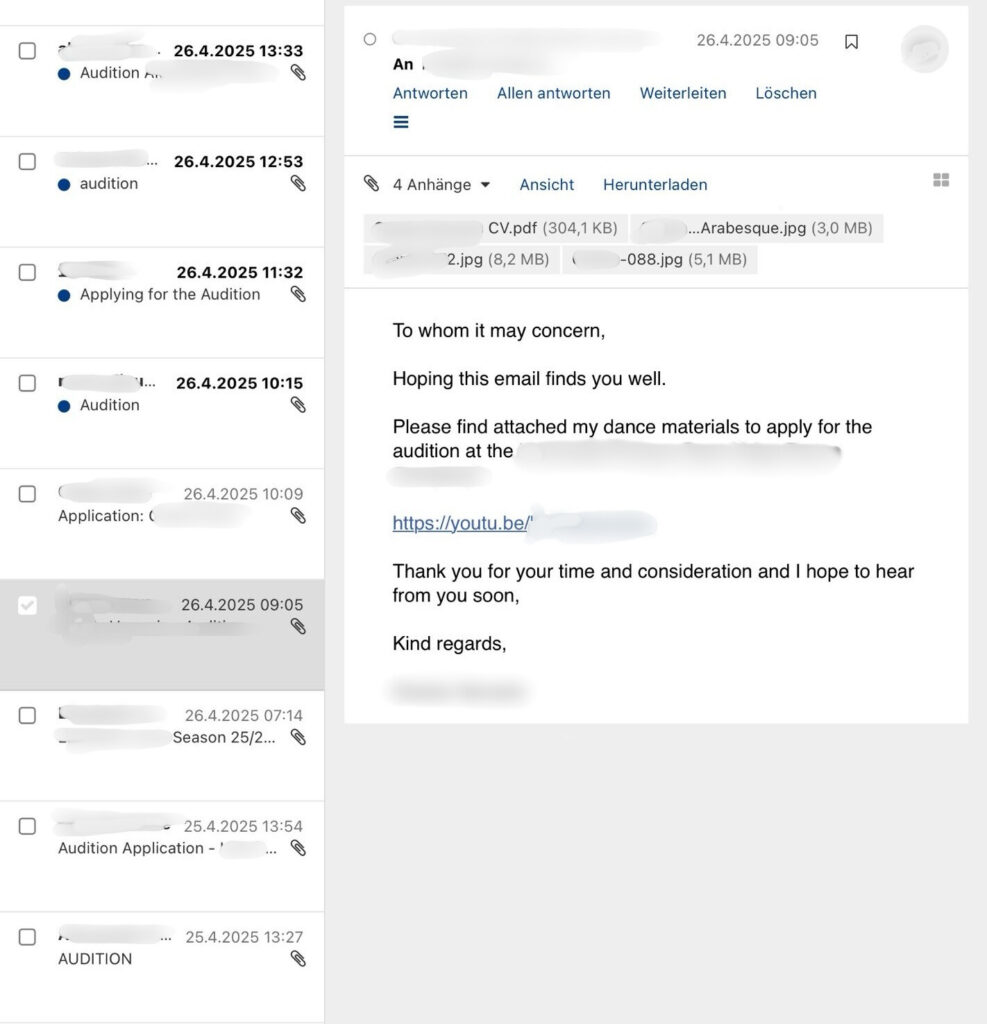Expand the 4 Anhänge dropdown arrow
The width and height of the screenshot is (987, 1024).
coord(486,185)
